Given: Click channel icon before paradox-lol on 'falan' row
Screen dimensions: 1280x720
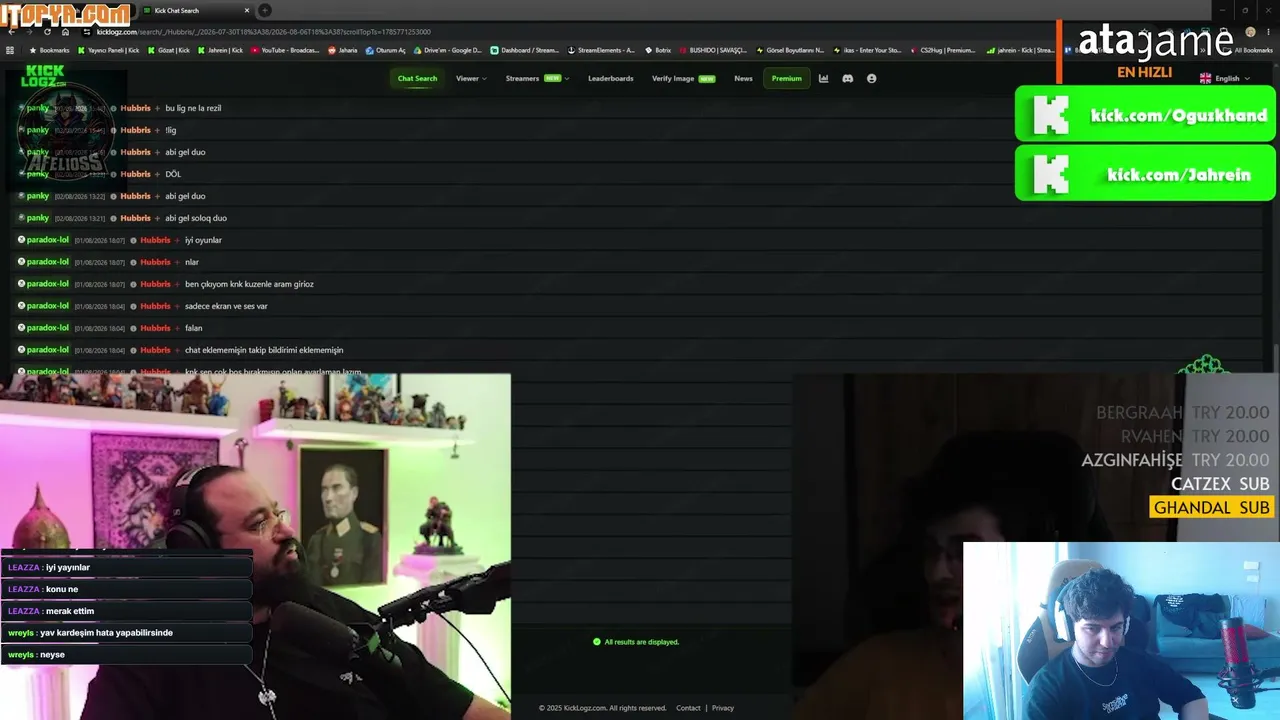Looking at the screenshot, I should [21, 328].
